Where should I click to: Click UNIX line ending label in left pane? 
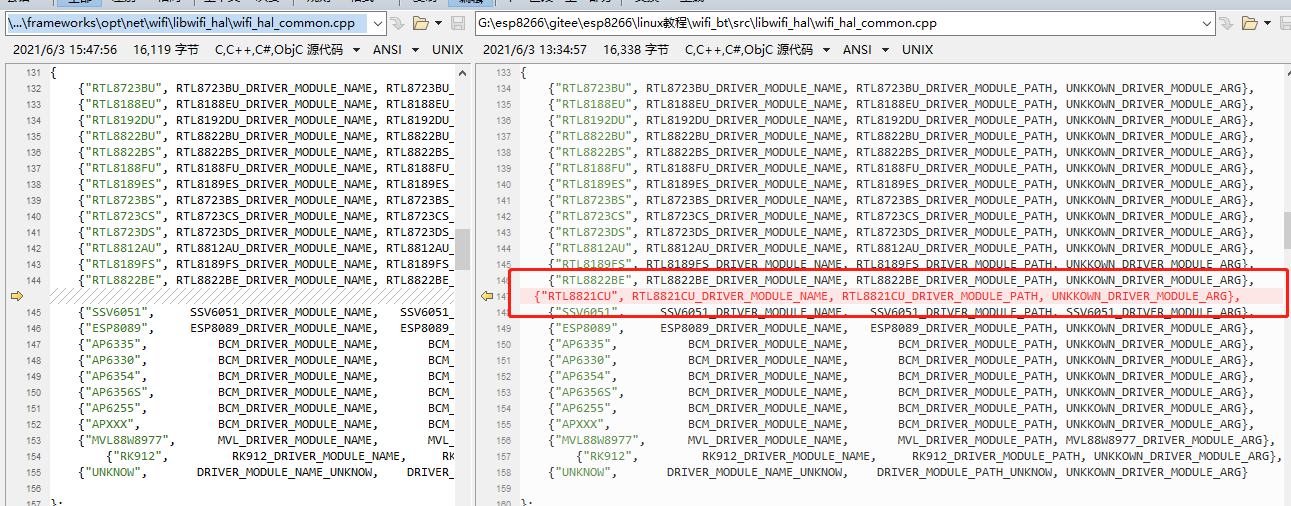(447, 49)
